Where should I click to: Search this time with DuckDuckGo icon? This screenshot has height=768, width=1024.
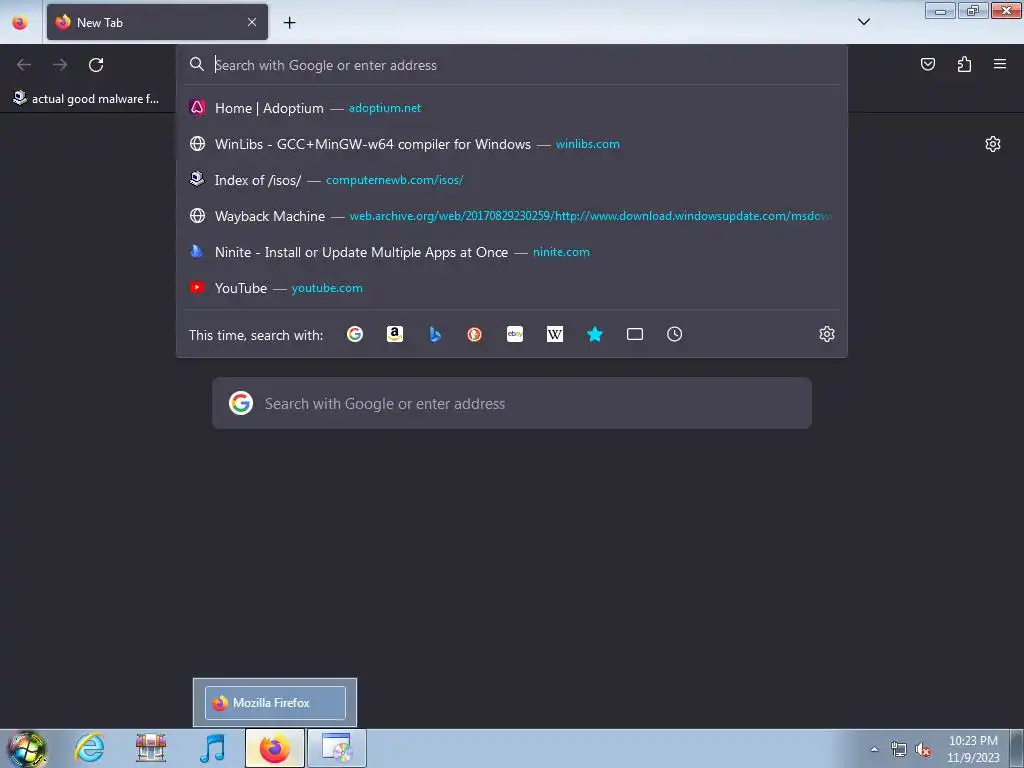pos(475,334)
